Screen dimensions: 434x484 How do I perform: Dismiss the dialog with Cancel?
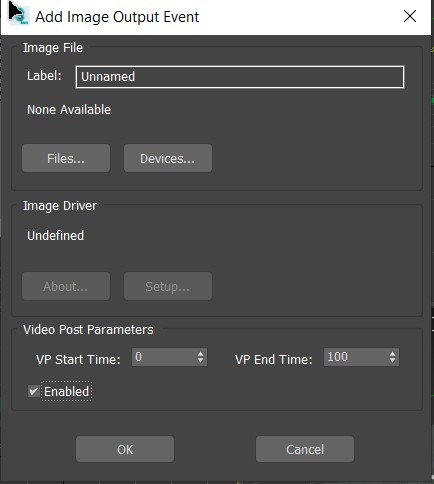(x=305, y=449)
